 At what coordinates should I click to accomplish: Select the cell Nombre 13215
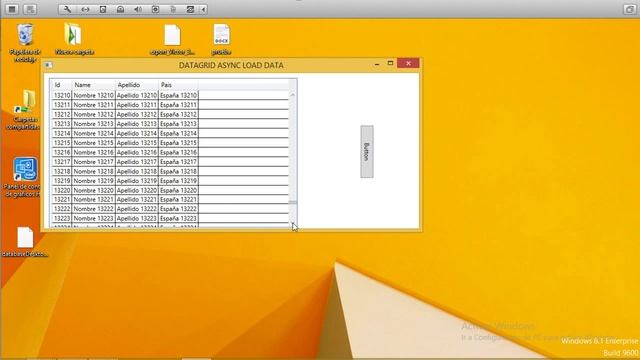coord(93,143)
